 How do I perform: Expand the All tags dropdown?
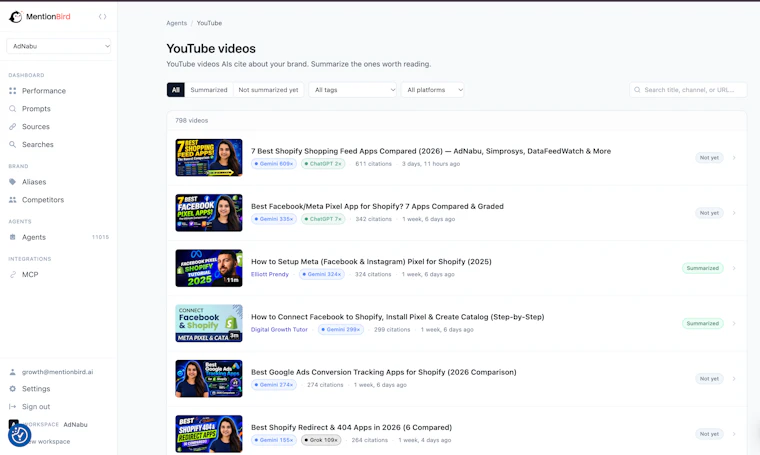tap(352, 90)
